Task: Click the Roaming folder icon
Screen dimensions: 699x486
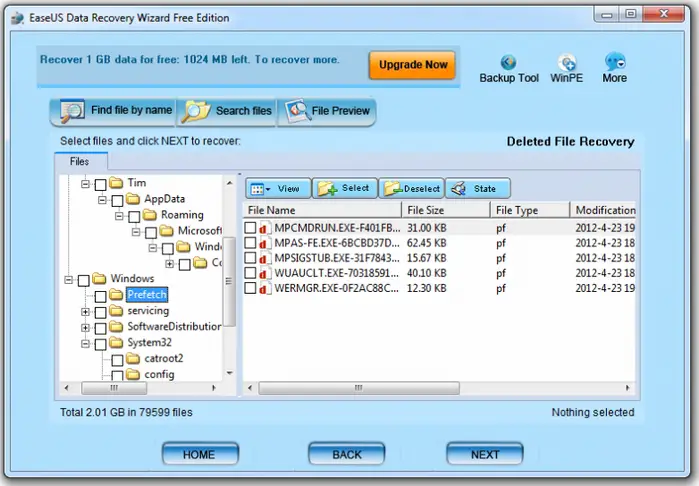Action: click(x=150, y=215)
